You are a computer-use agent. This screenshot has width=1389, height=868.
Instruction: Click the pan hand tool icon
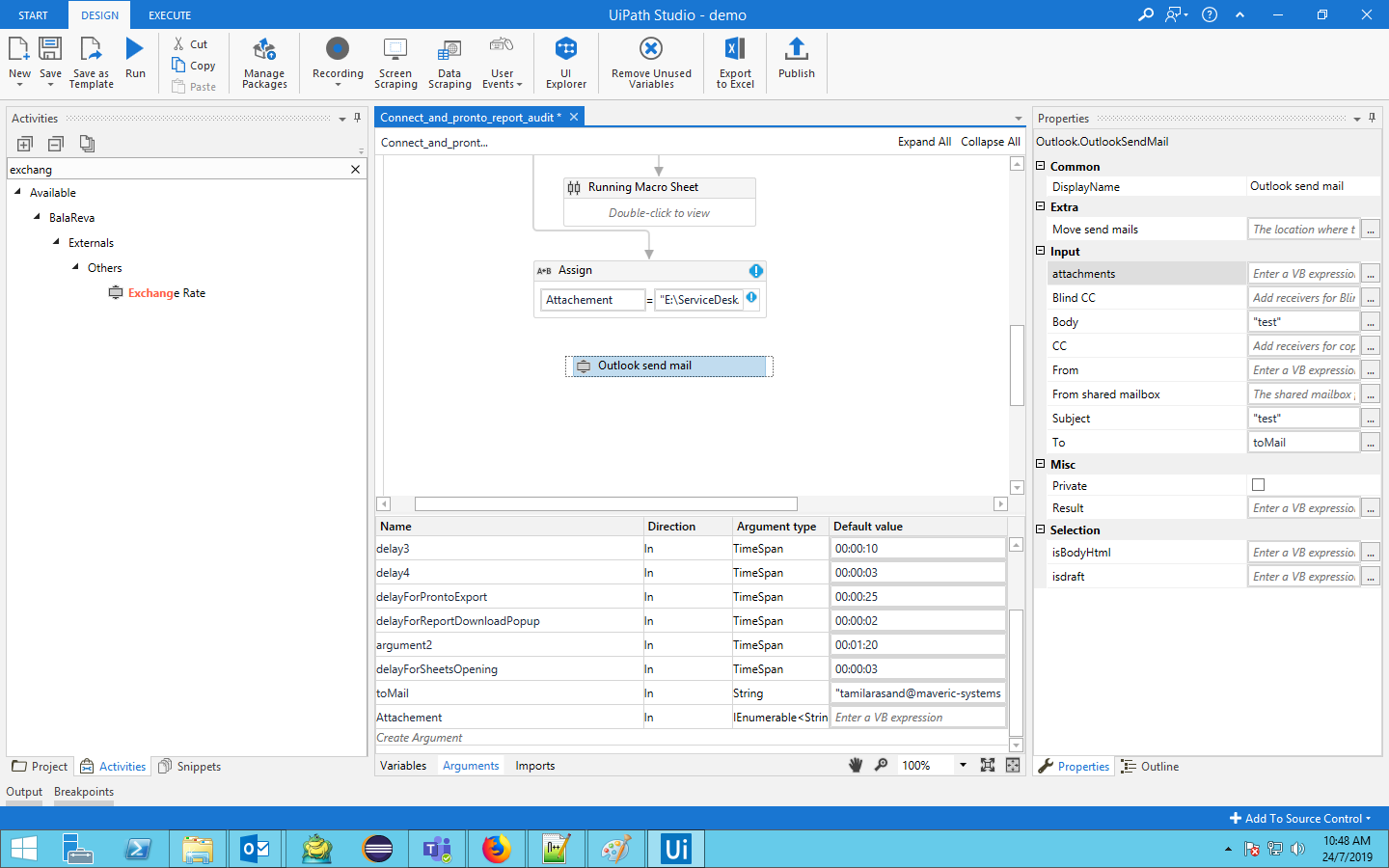(855, 765)
